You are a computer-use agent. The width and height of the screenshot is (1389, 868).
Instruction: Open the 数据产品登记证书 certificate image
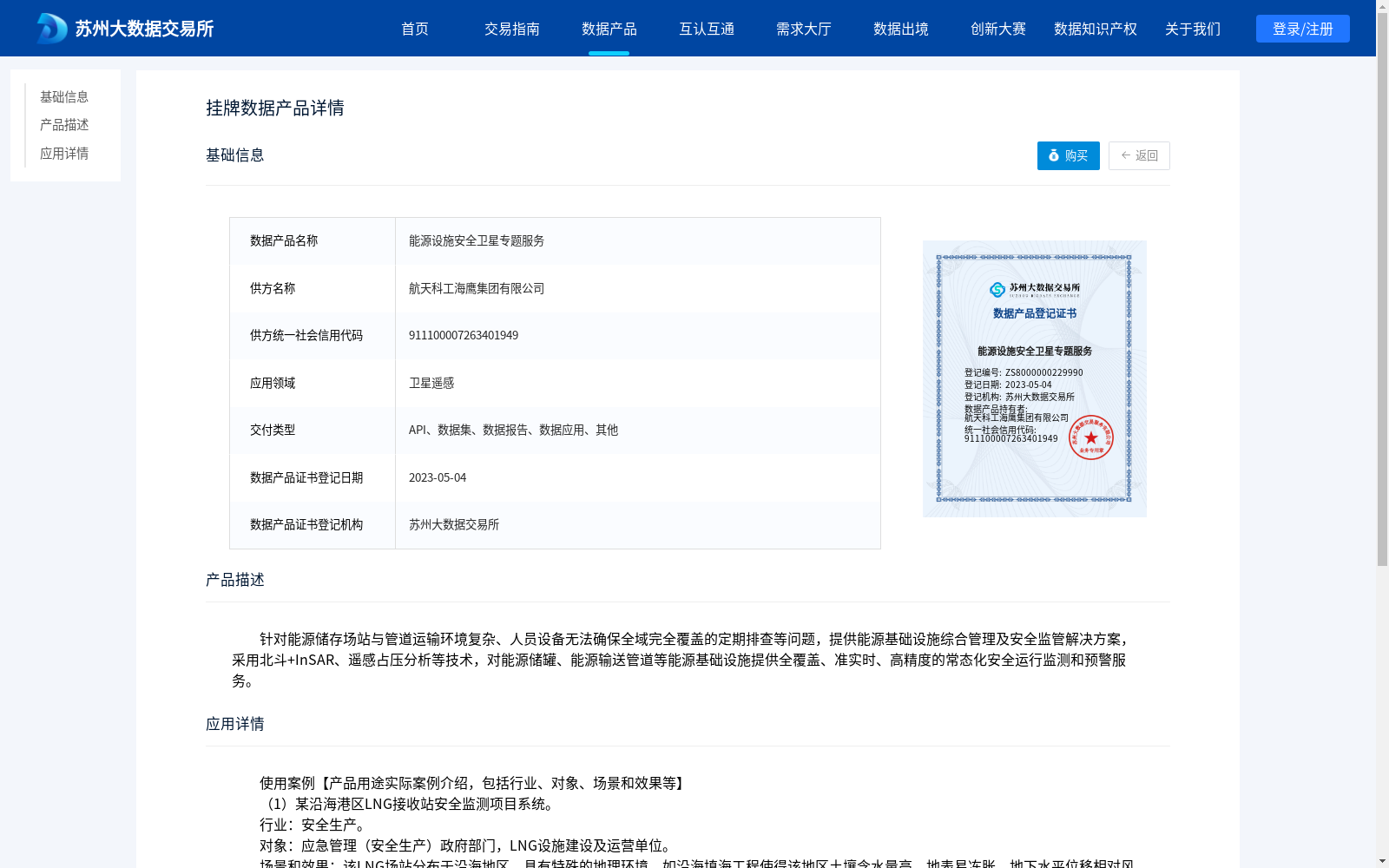1035,378
